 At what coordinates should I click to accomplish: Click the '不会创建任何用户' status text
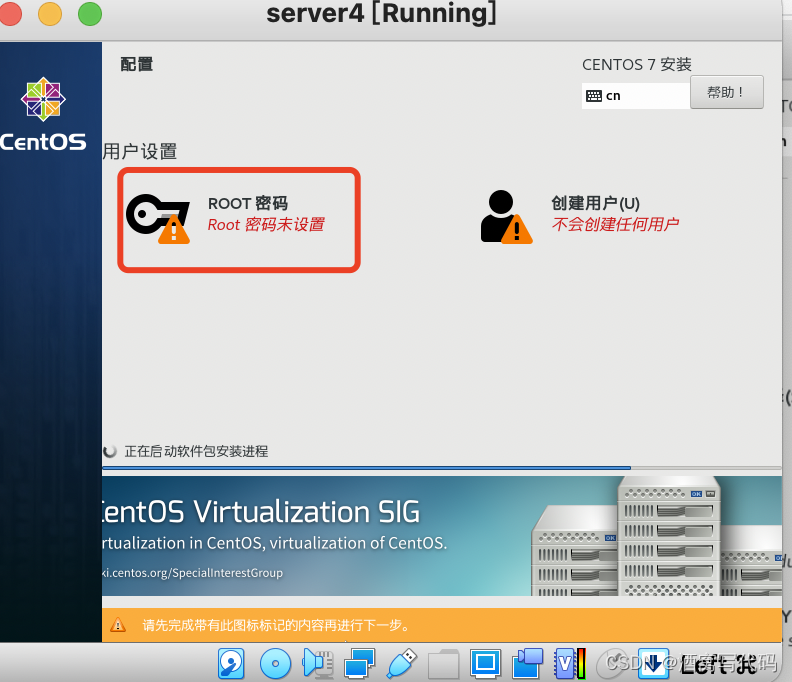615,224
